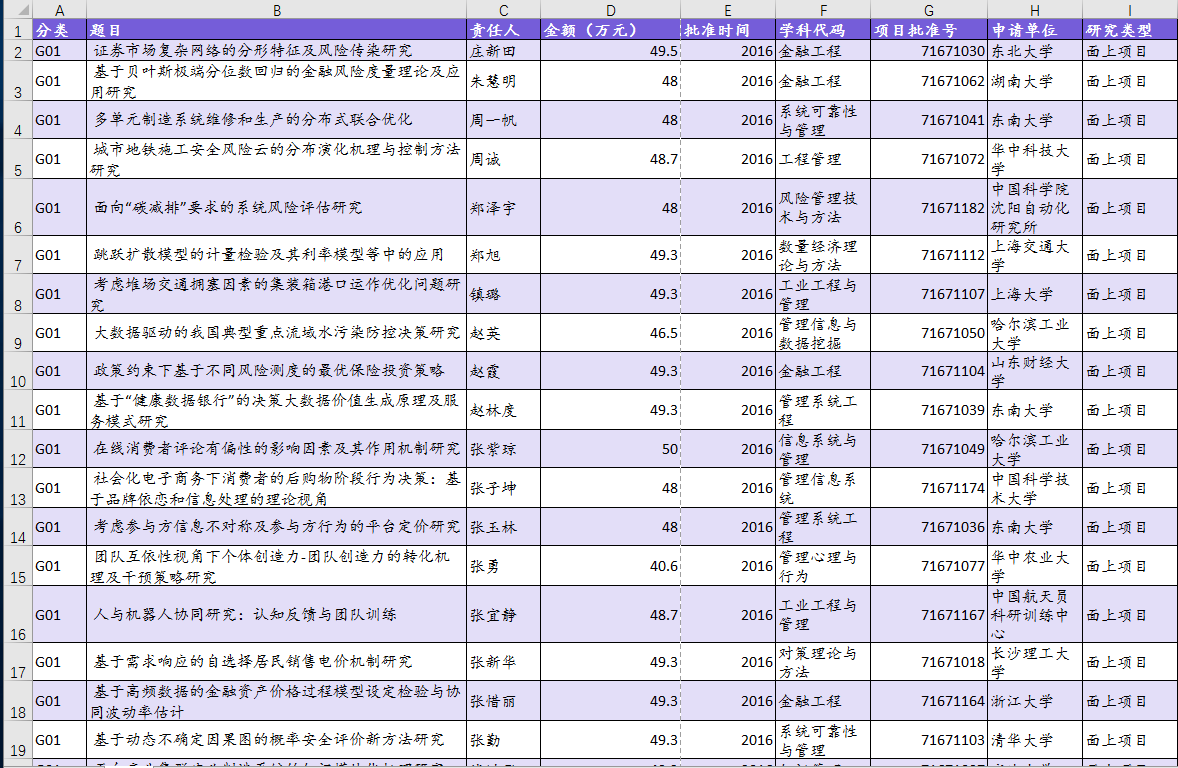Select name cell 张勤
1178x768 pixels.
point(503,740)
